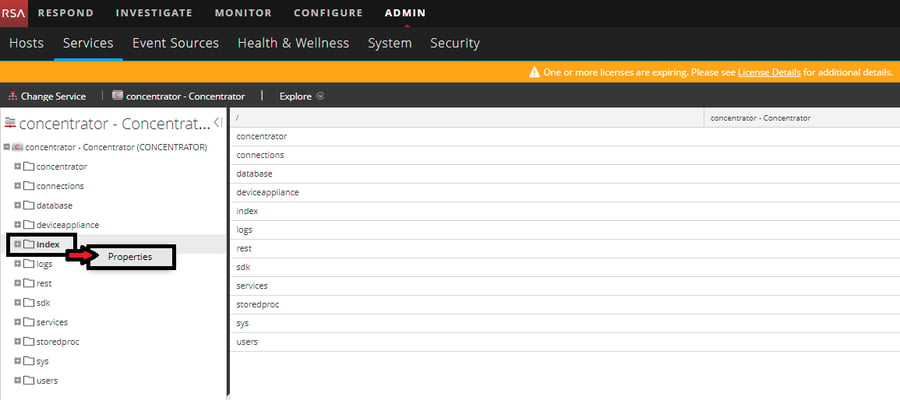
Task: Switch to the System tab
Action: [x=390, y=43]
